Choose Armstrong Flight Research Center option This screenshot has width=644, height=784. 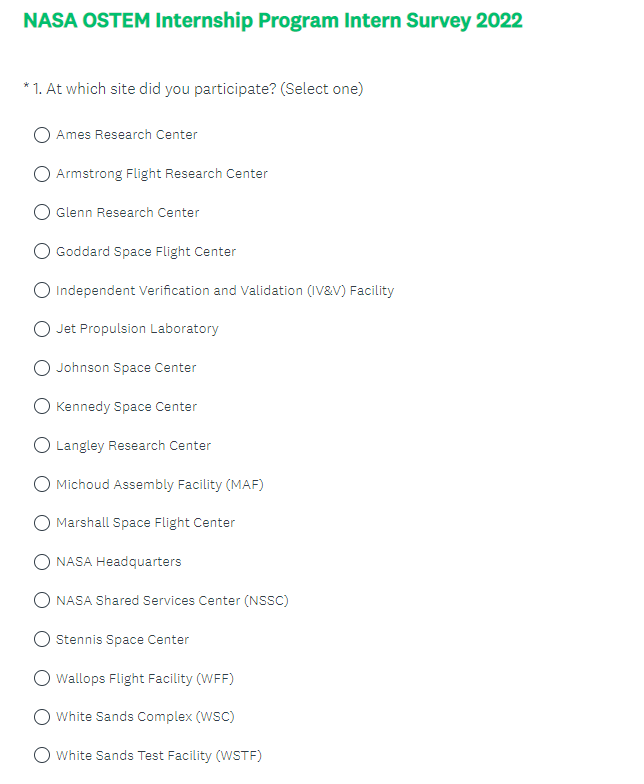point(42,174)
